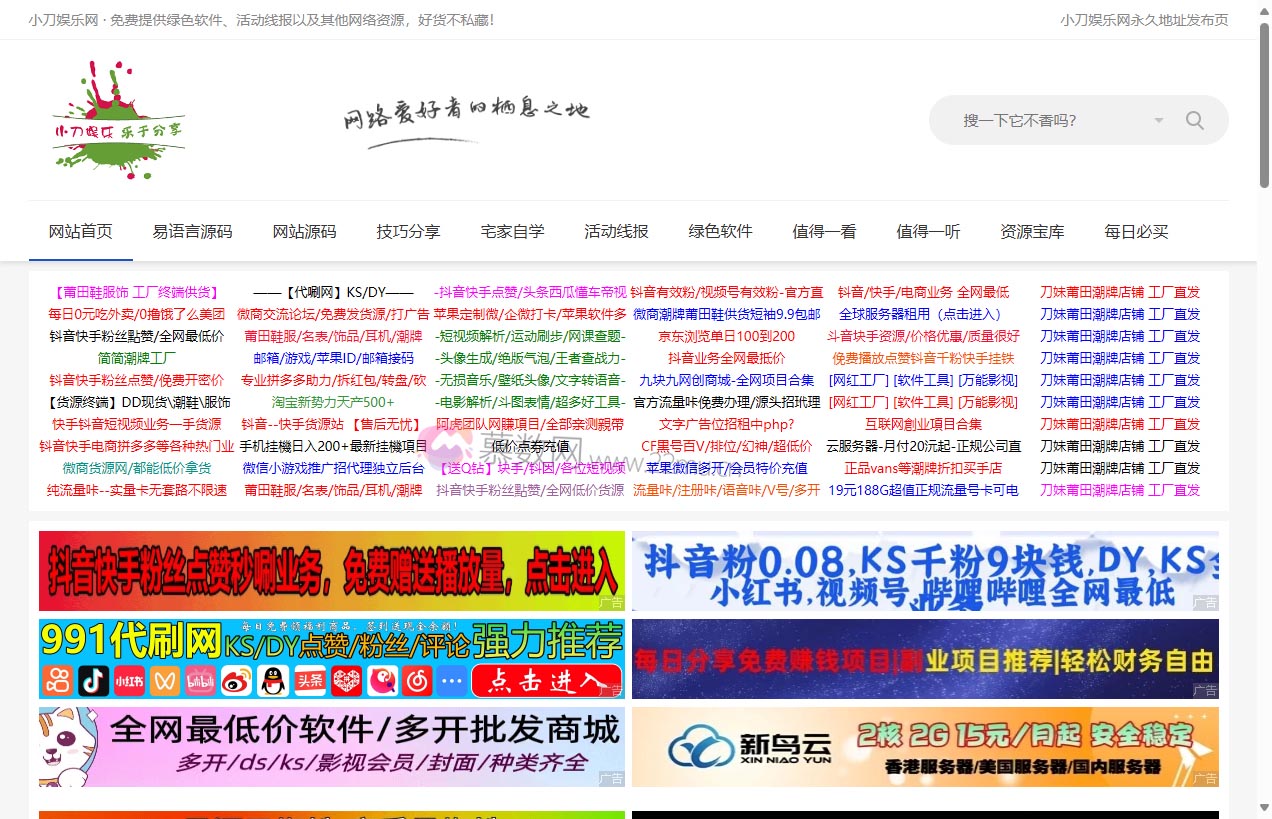Open the Xiaohongshu icon in the ad banner
Screen dimensions: 1272x819
[x=130, y=680]
